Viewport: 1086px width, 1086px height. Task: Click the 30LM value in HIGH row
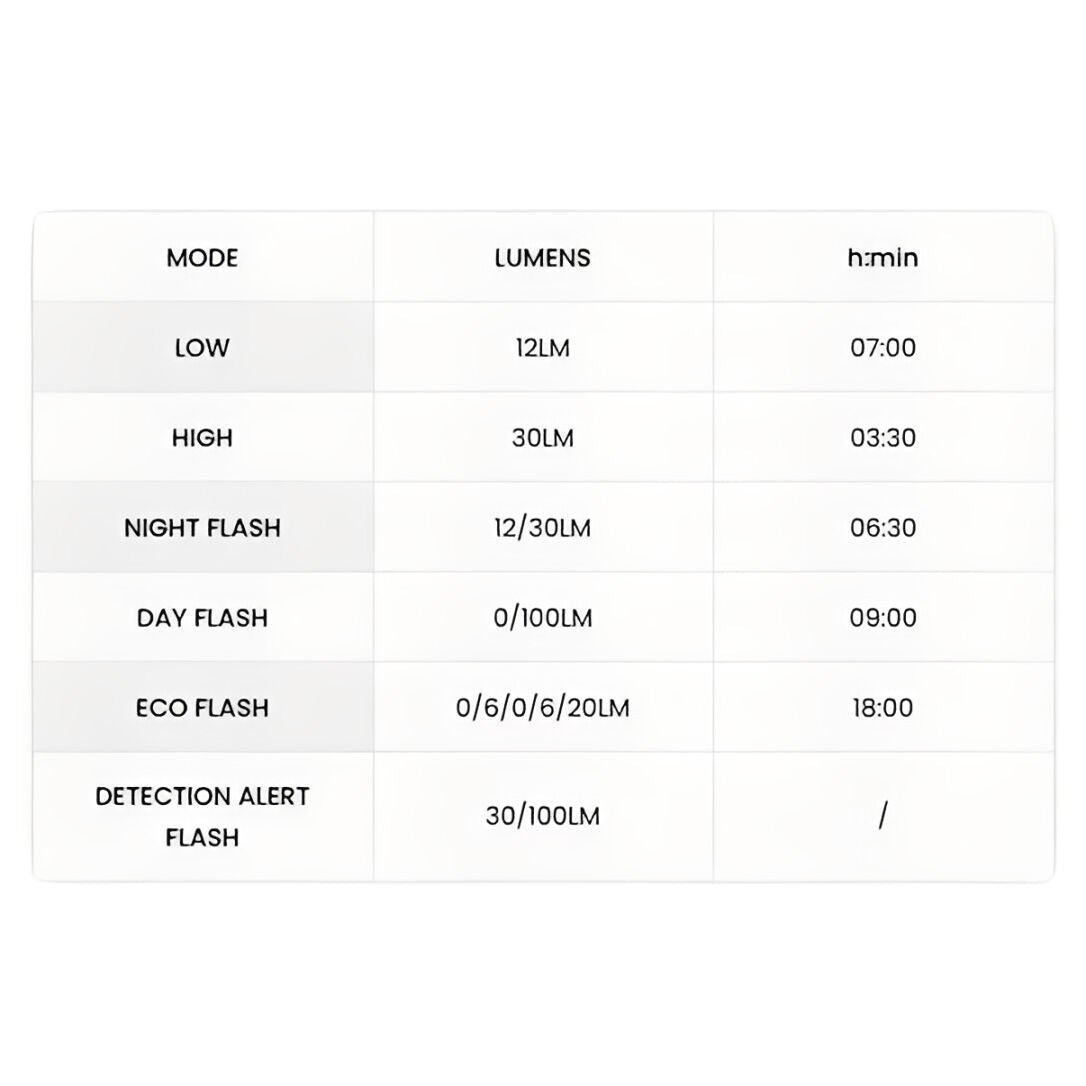[x=542, y=438]
